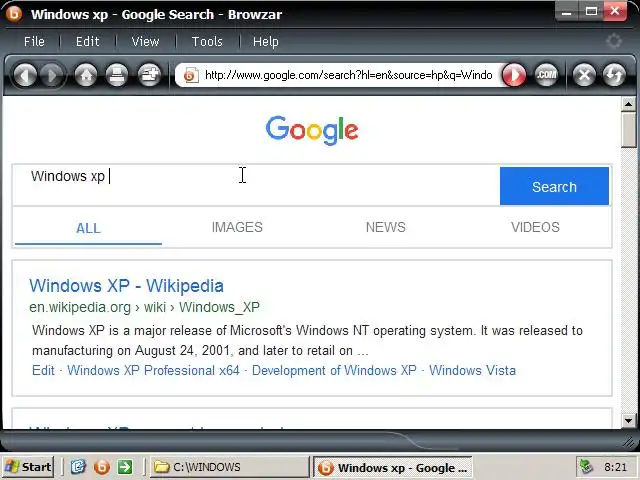This screenshot has height=480, width=640.
Task: Click the blue Search button
Action: [x=554, y=186]
